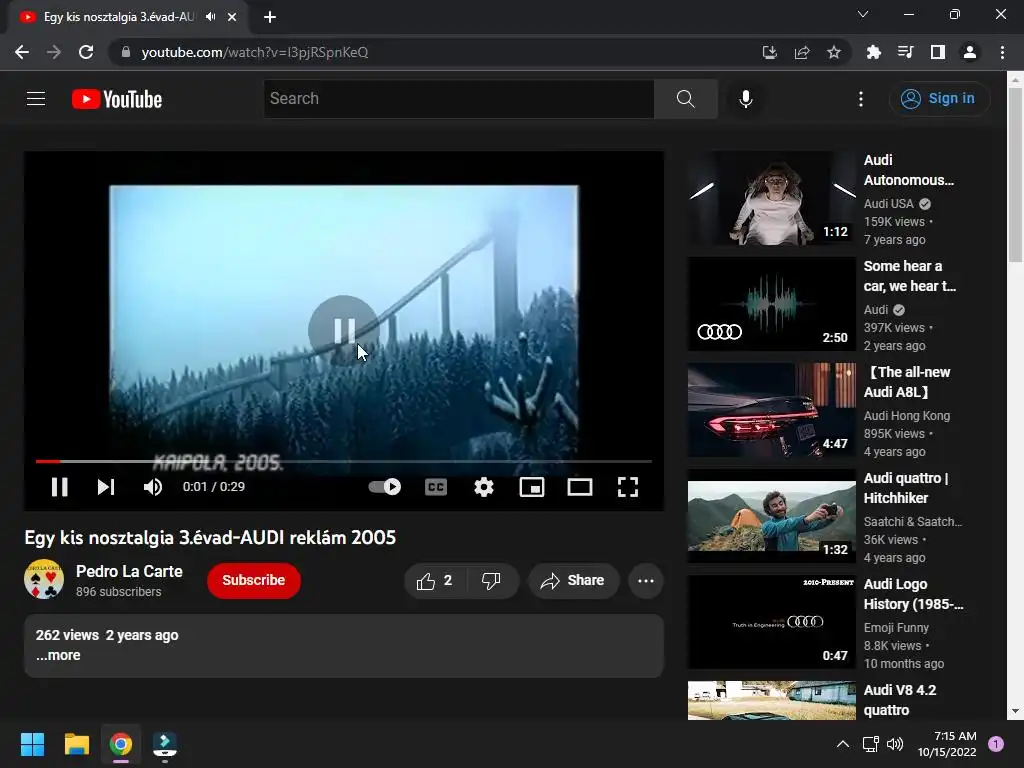Open the taskbar network icon
The height and width of the screenshot is (768, 1024).
871,744
